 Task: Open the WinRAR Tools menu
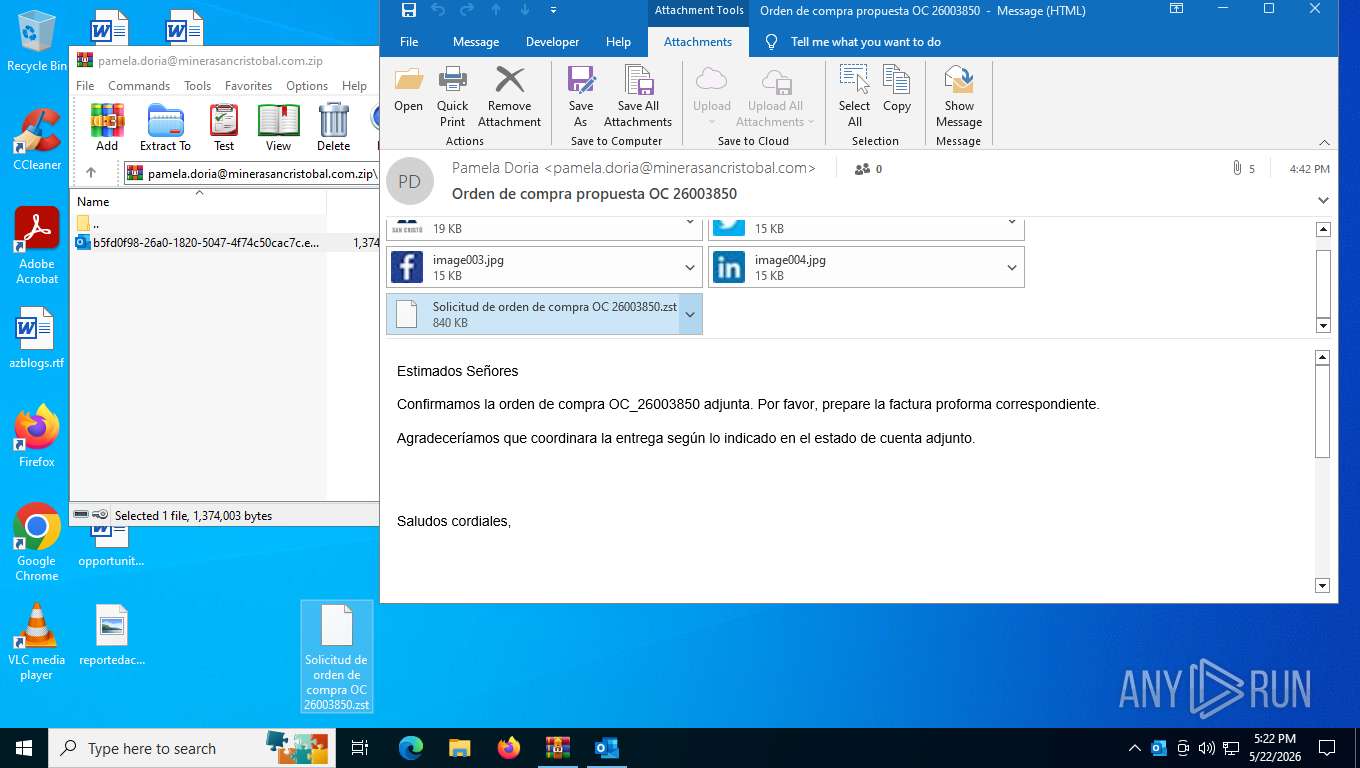pyautogui.click(x=197, y=86)
